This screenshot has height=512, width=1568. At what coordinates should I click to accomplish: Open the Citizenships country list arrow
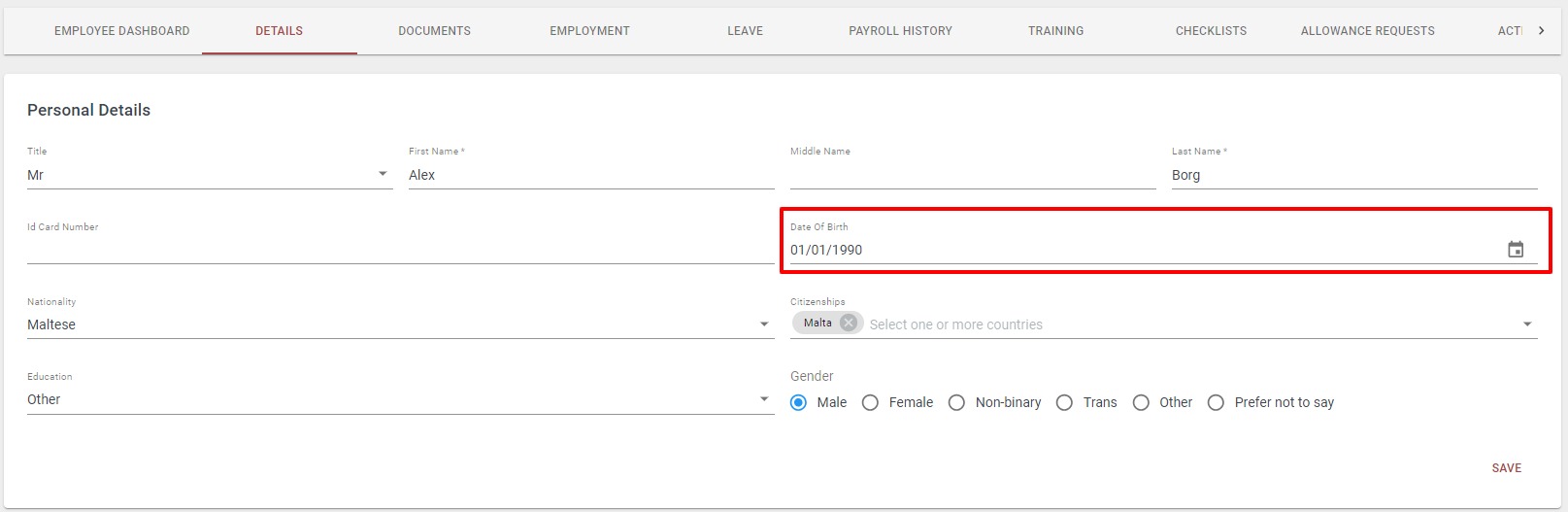pyautogui.click(x=1527, y=324)
